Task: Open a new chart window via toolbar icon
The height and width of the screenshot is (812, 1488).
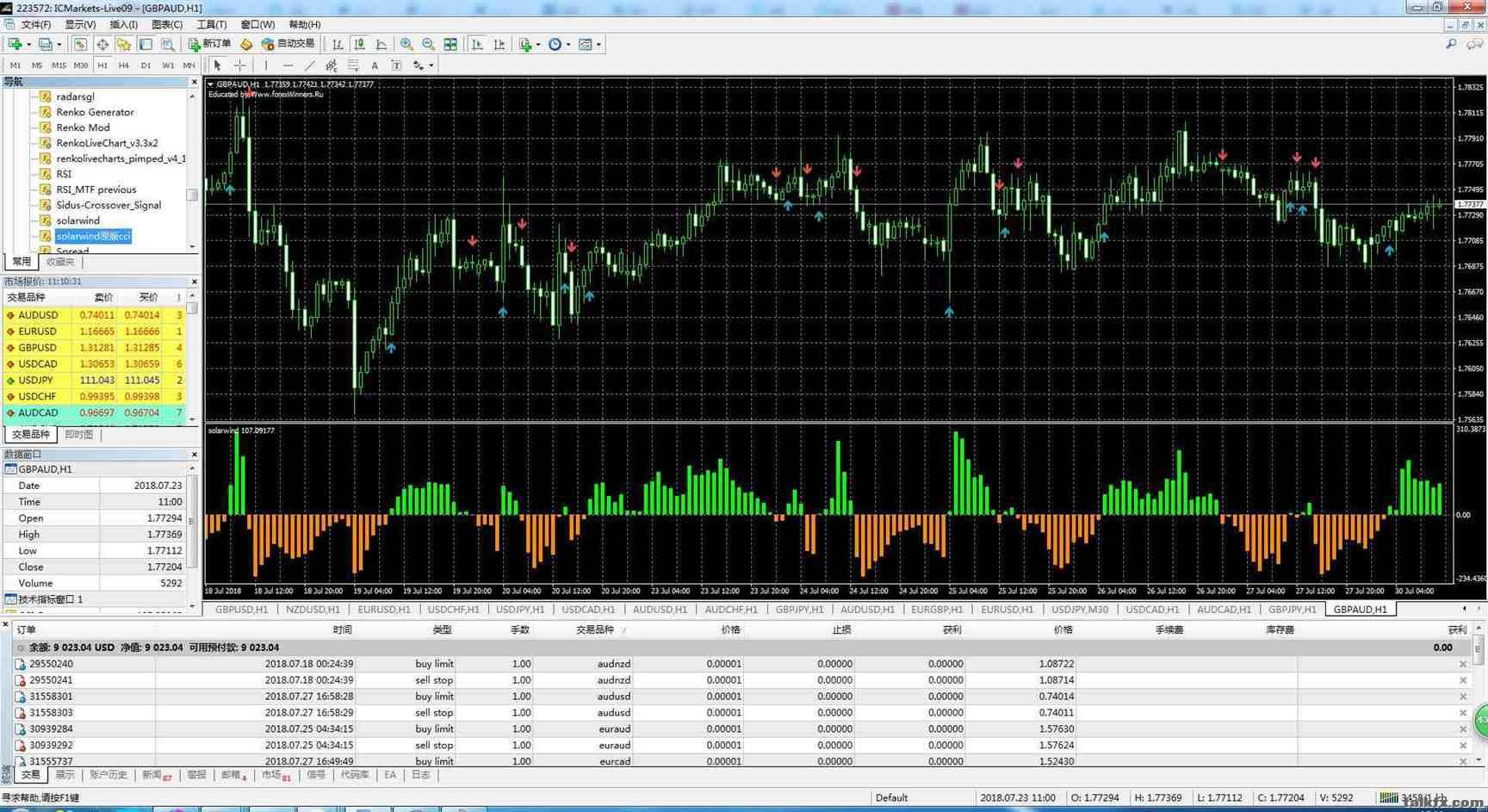Action: 14,44
